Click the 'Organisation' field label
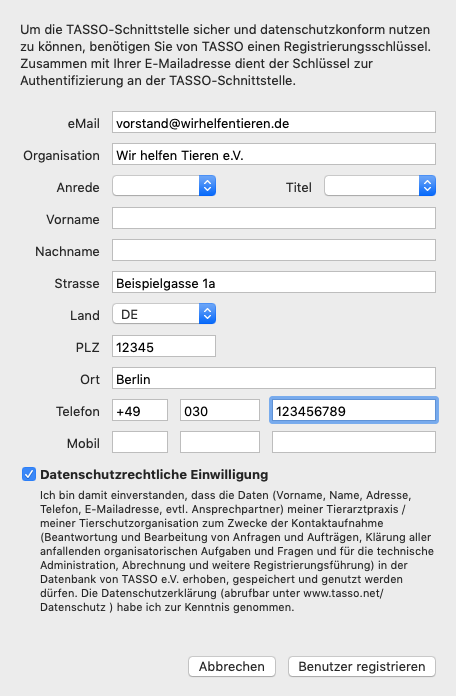The image size is (456, 696). 61,155
